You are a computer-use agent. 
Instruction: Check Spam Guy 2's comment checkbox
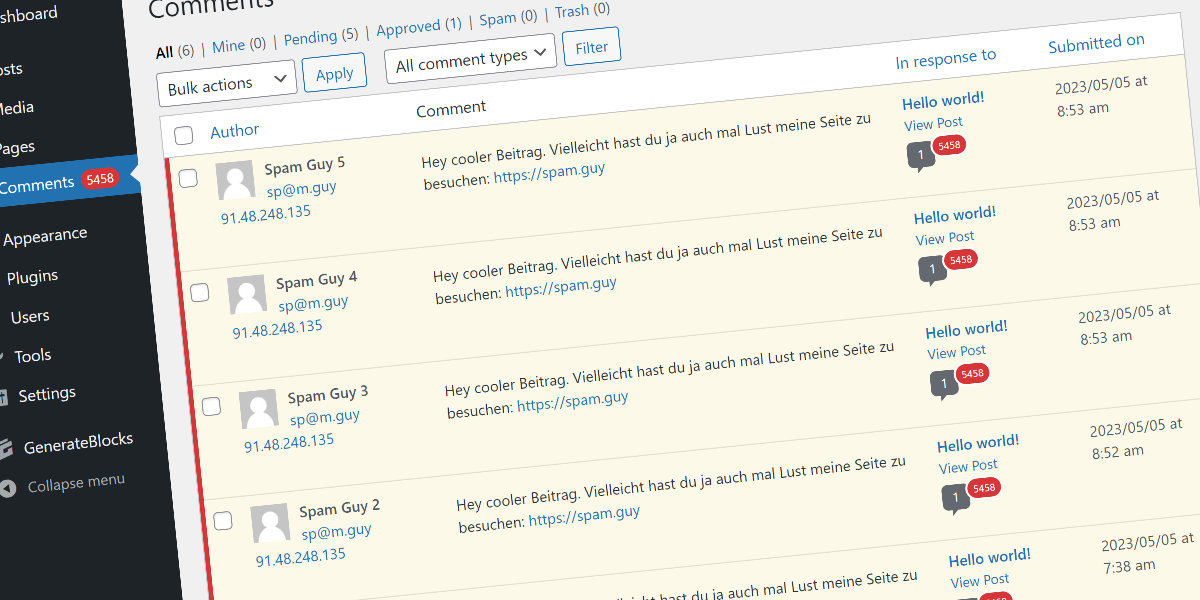(x=224, y=520)
